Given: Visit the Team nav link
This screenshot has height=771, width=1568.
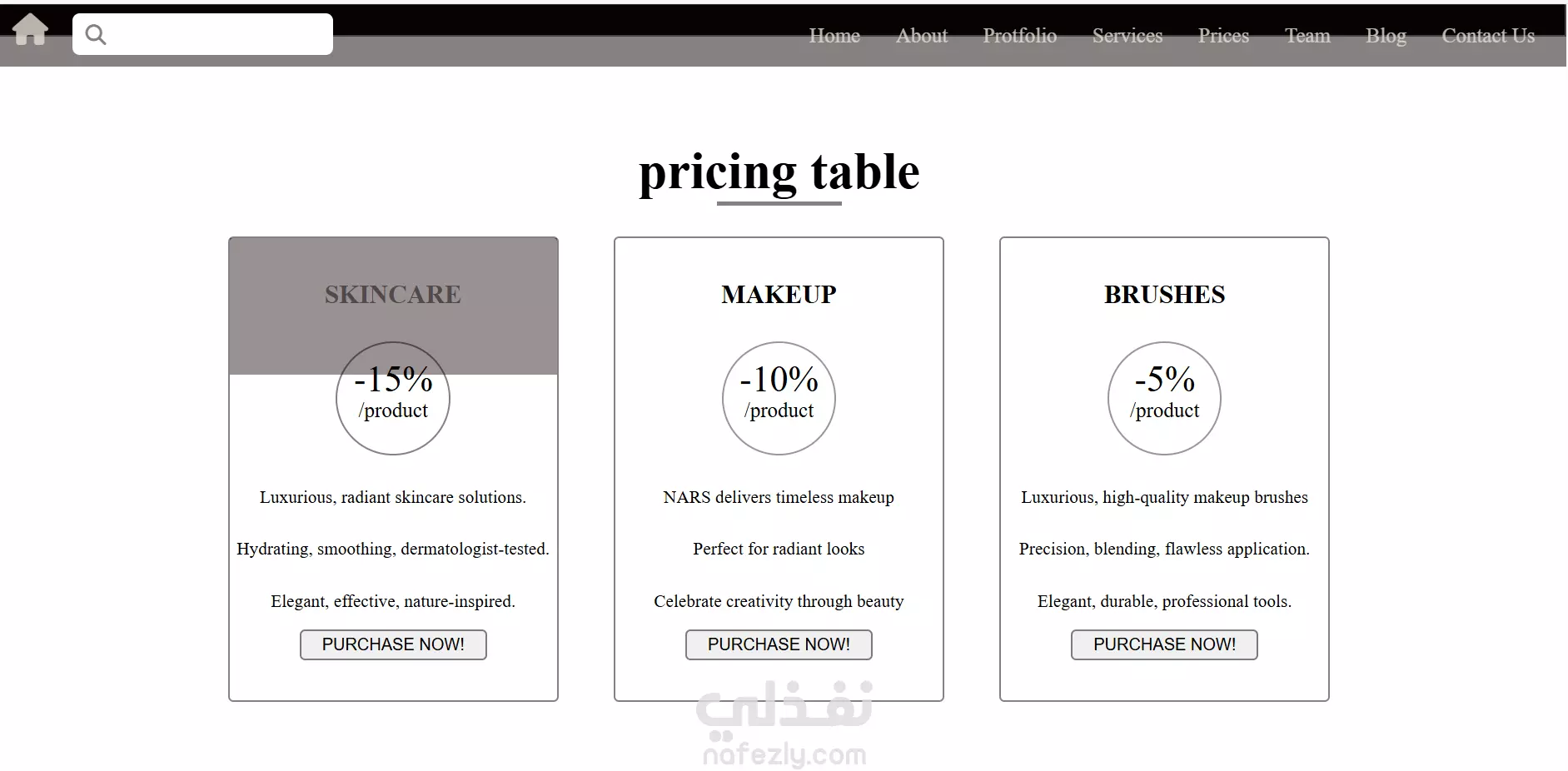Looking at the screenshot, I should click(x=1307, y=36).
